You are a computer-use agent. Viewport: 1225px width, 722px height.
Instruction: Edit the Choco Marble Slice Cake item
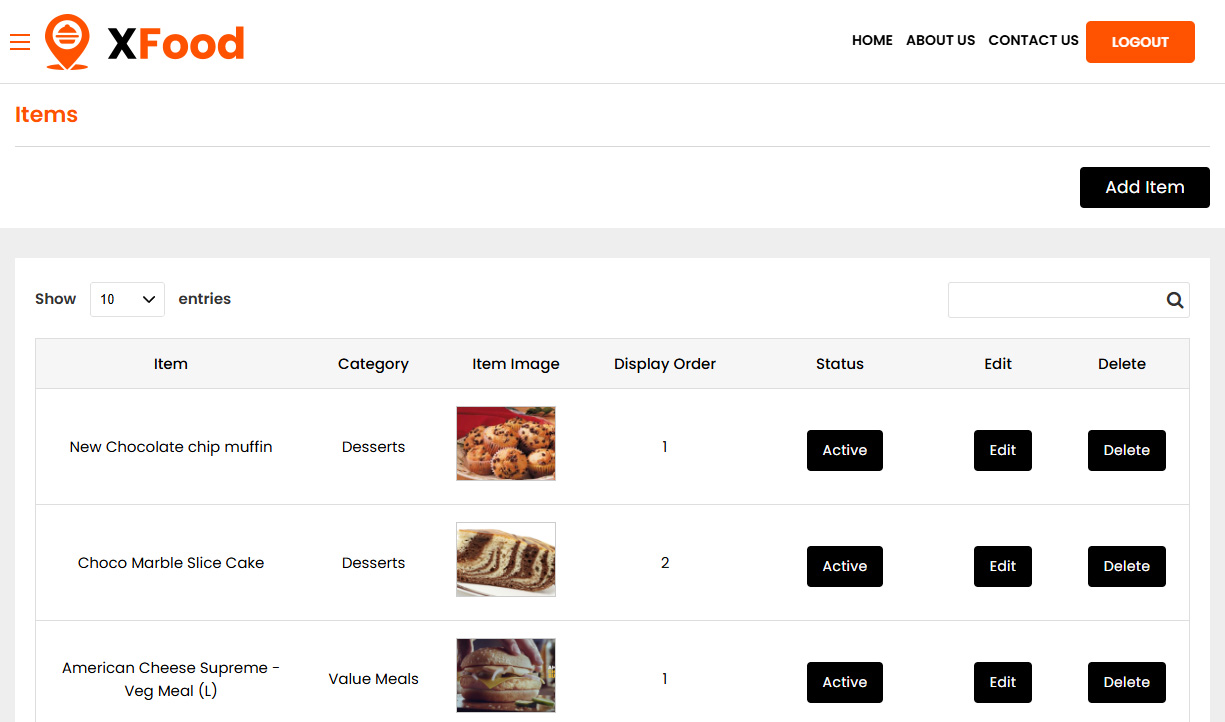pos(1002,566)
